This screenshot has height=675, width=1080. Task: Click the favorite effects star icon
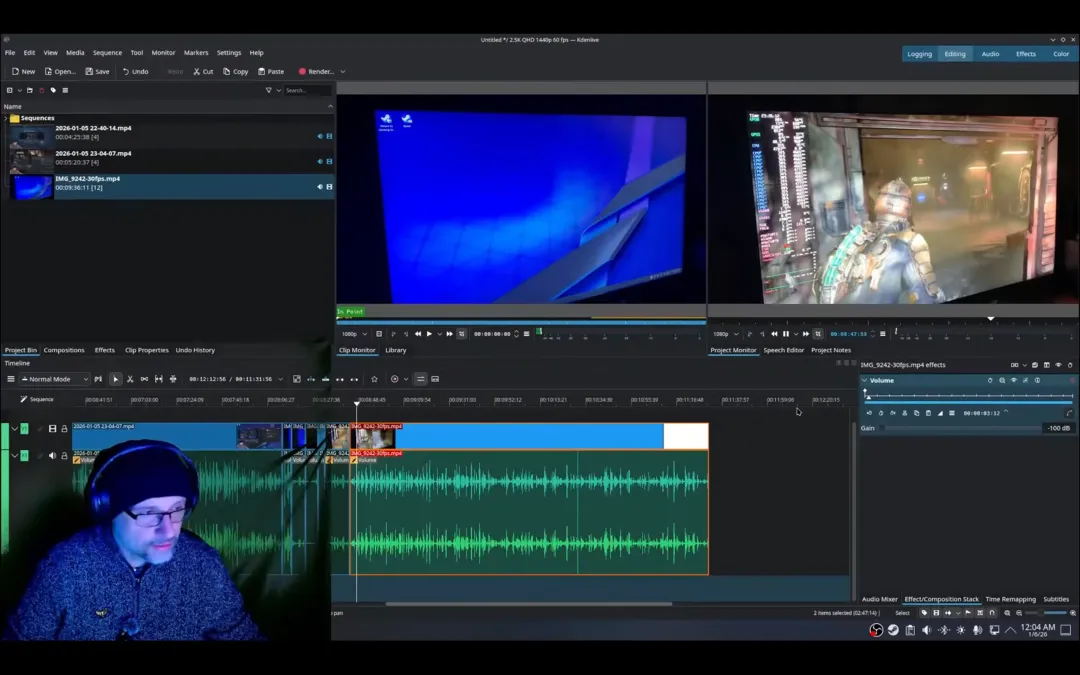coord(374,379)
